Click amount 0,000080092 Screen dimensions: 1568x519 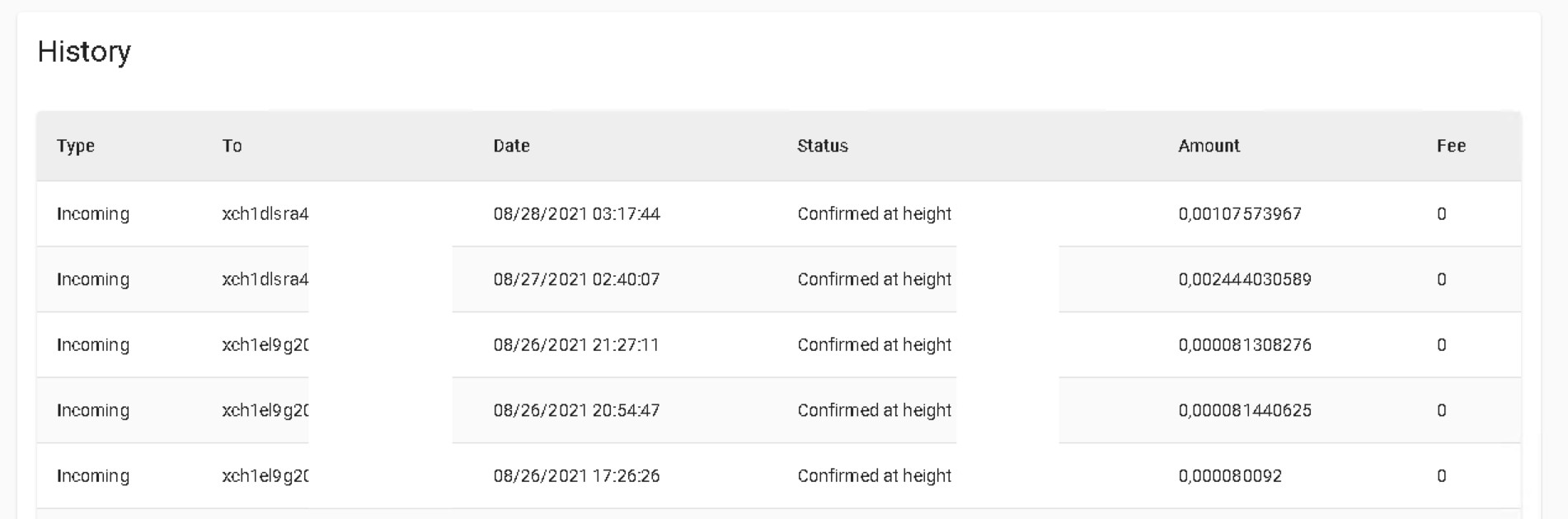point(1230,475)
